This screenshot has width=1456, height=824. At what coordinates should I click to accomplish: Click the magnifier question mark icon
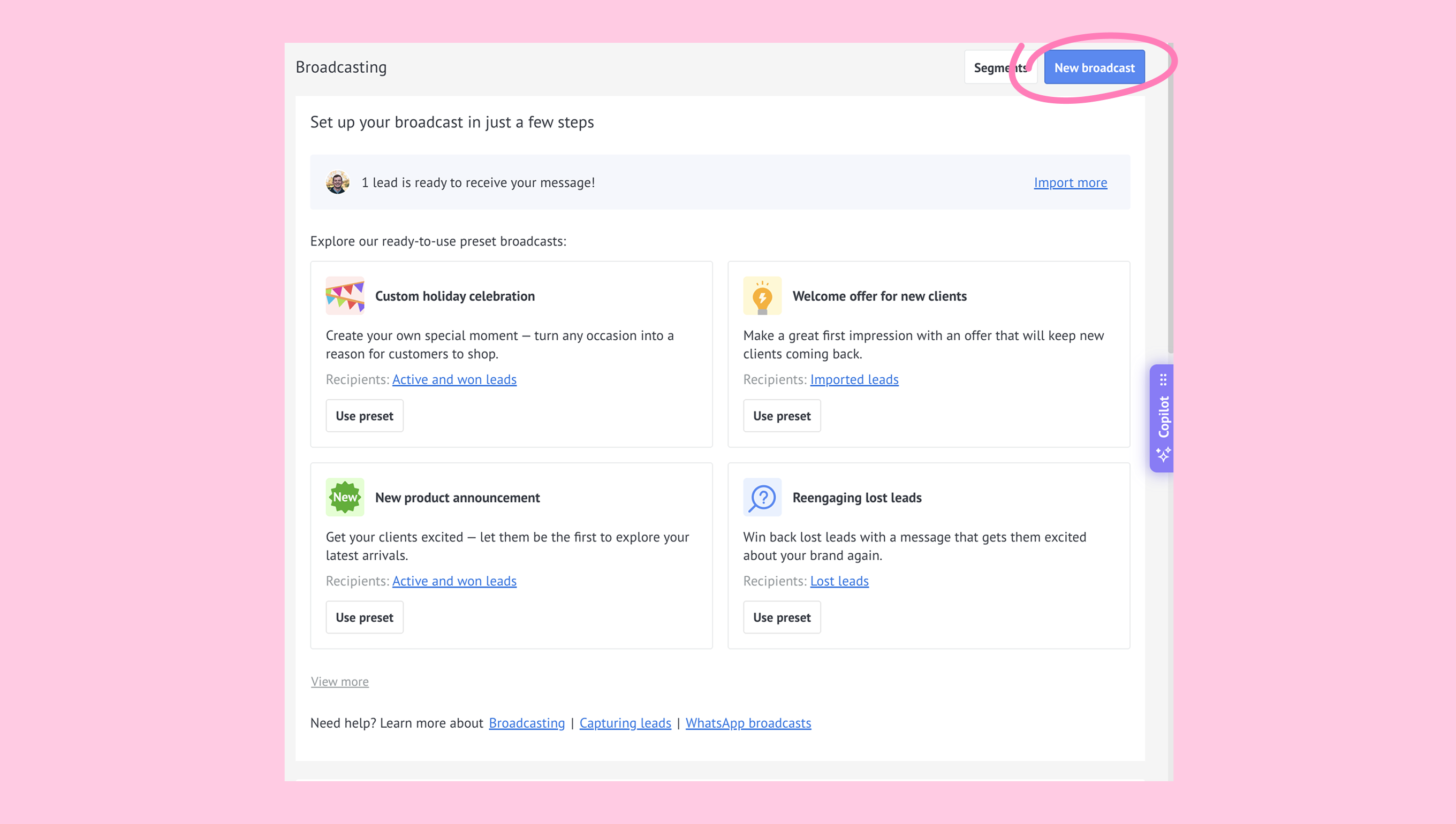(762, 497)
